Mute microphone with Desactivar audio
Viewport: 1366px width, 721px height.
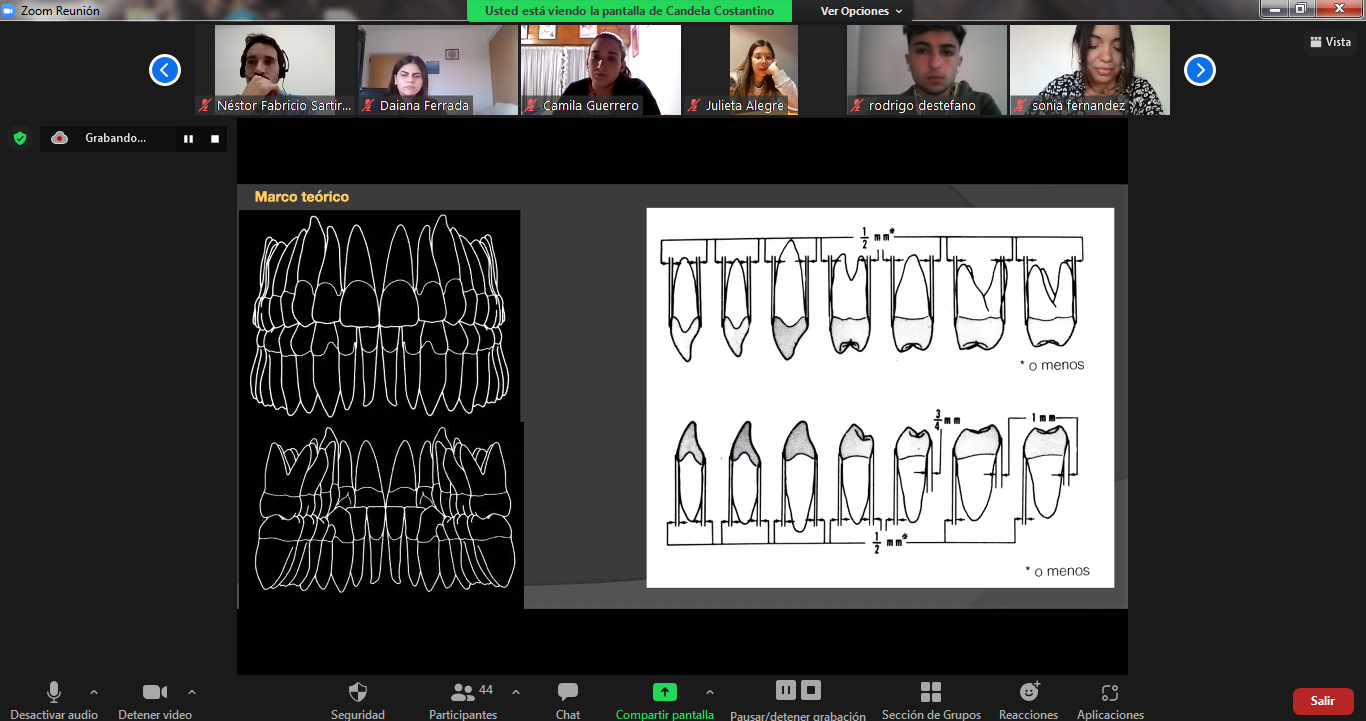pyautogui.click(x=54, y=693)
